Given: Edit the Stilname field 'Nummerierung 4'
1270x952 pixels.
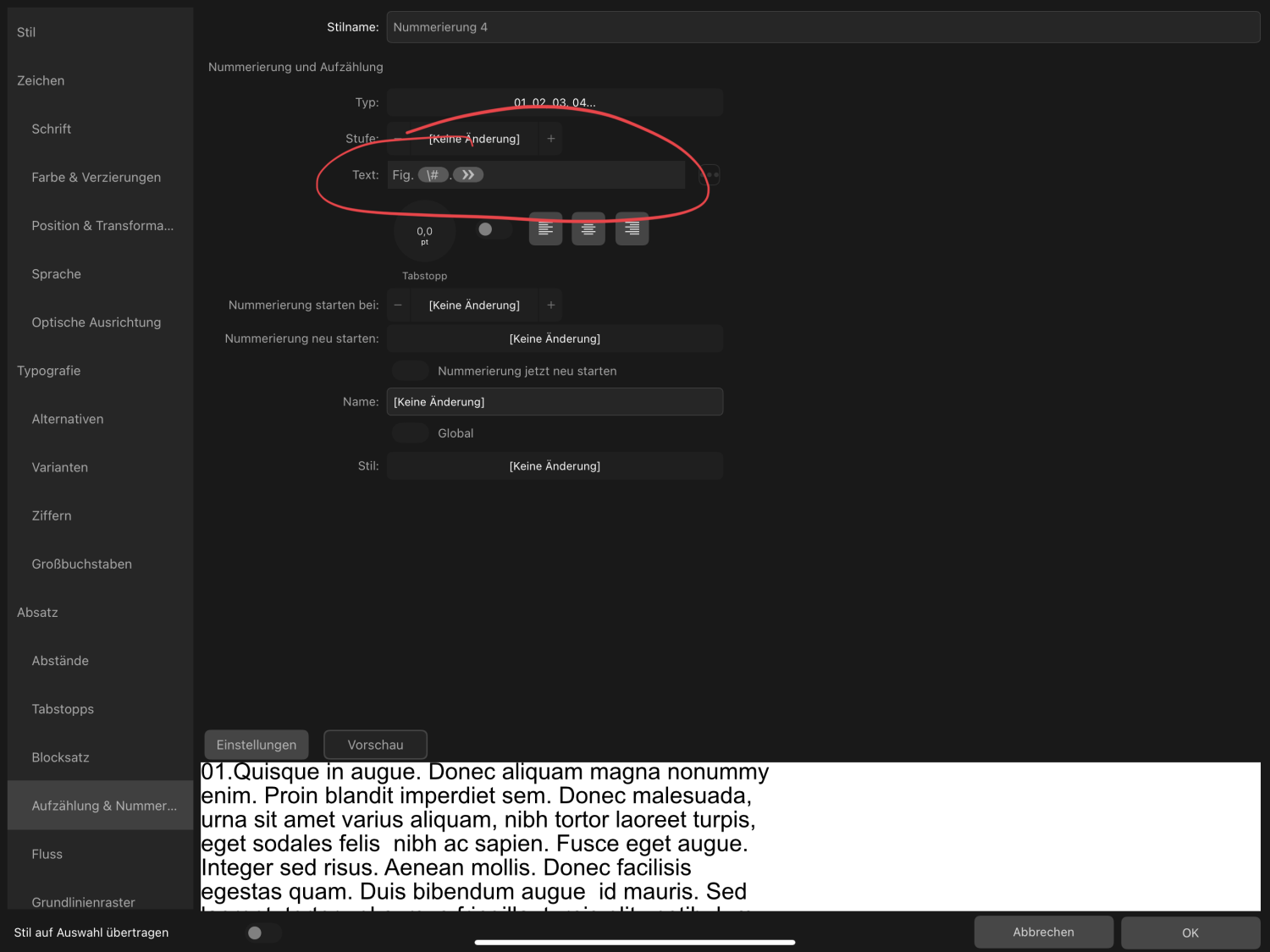Looking at the screenshot, I should tap(821, 26).
